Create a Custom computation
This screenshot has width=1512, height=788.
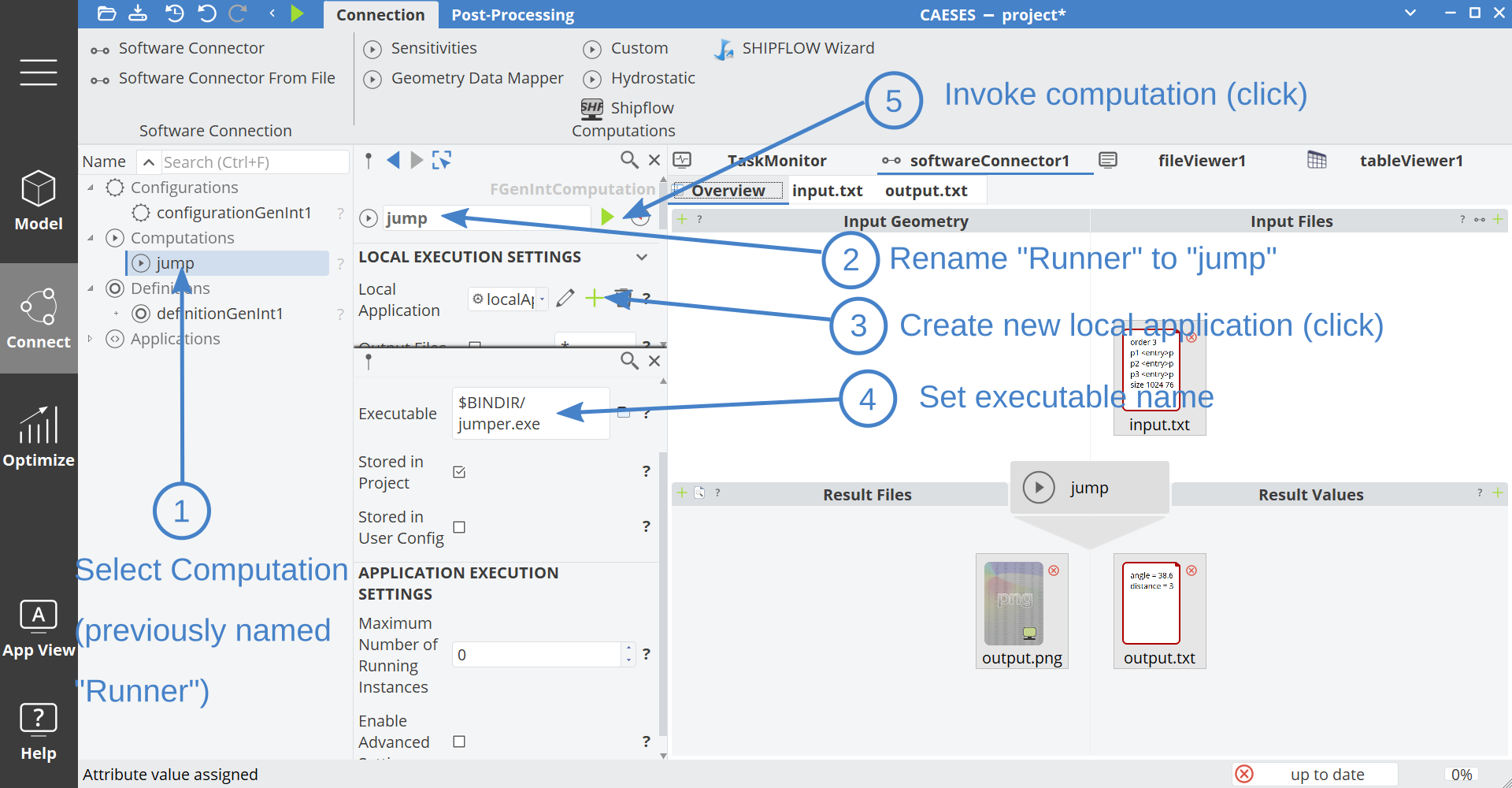(625, 49)
